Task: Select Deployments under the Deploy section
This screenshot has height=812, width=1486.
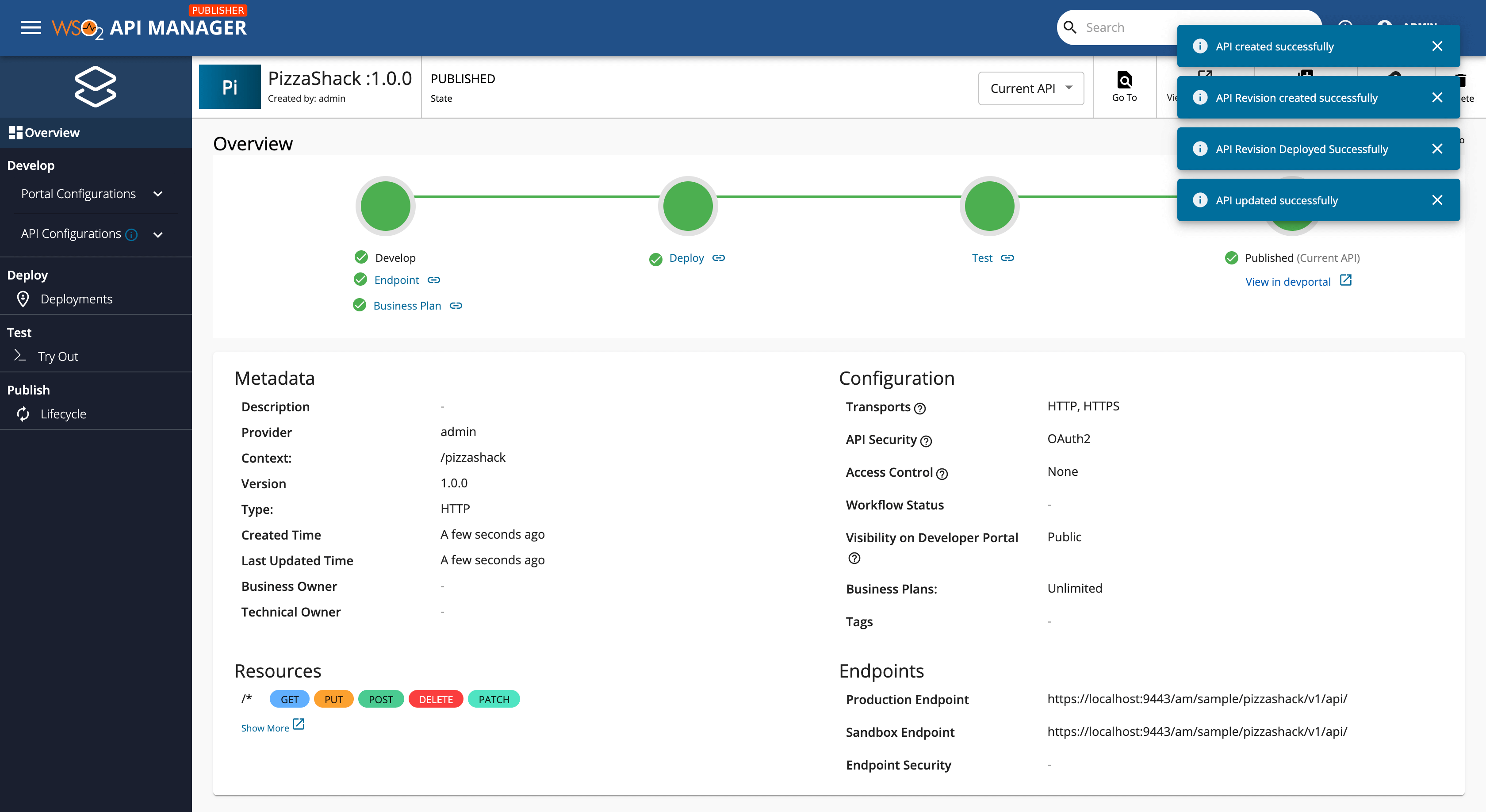Action: click(77, 299)
